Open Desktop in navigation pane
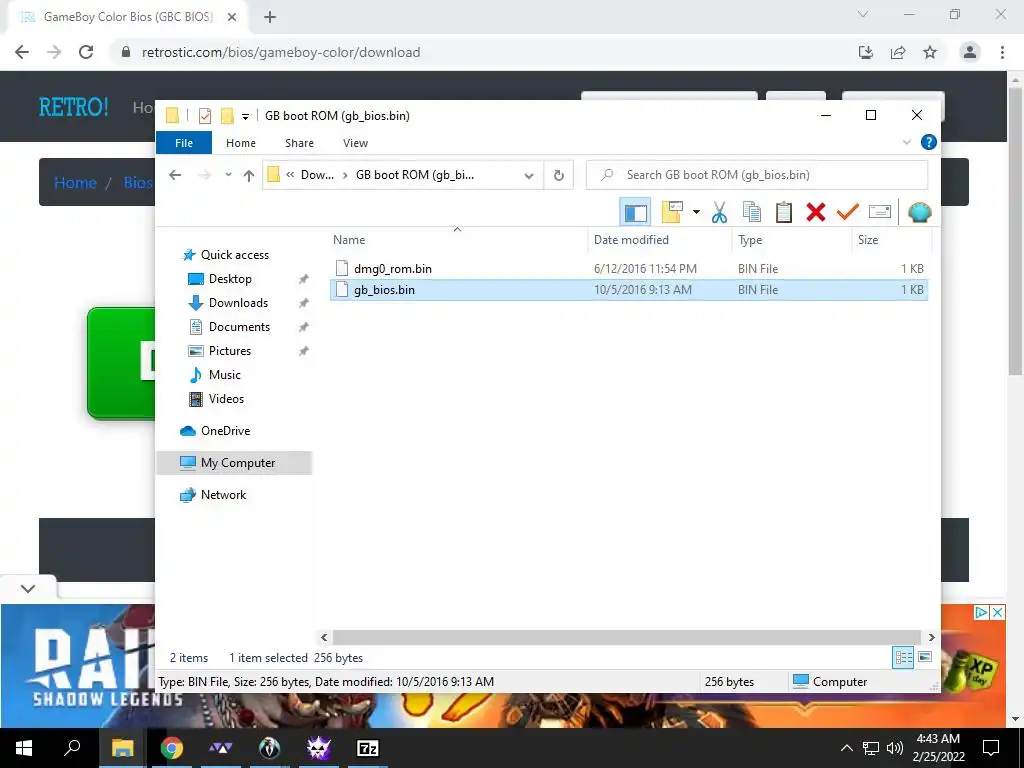1024x768 pixels. [x=230, y=279]
